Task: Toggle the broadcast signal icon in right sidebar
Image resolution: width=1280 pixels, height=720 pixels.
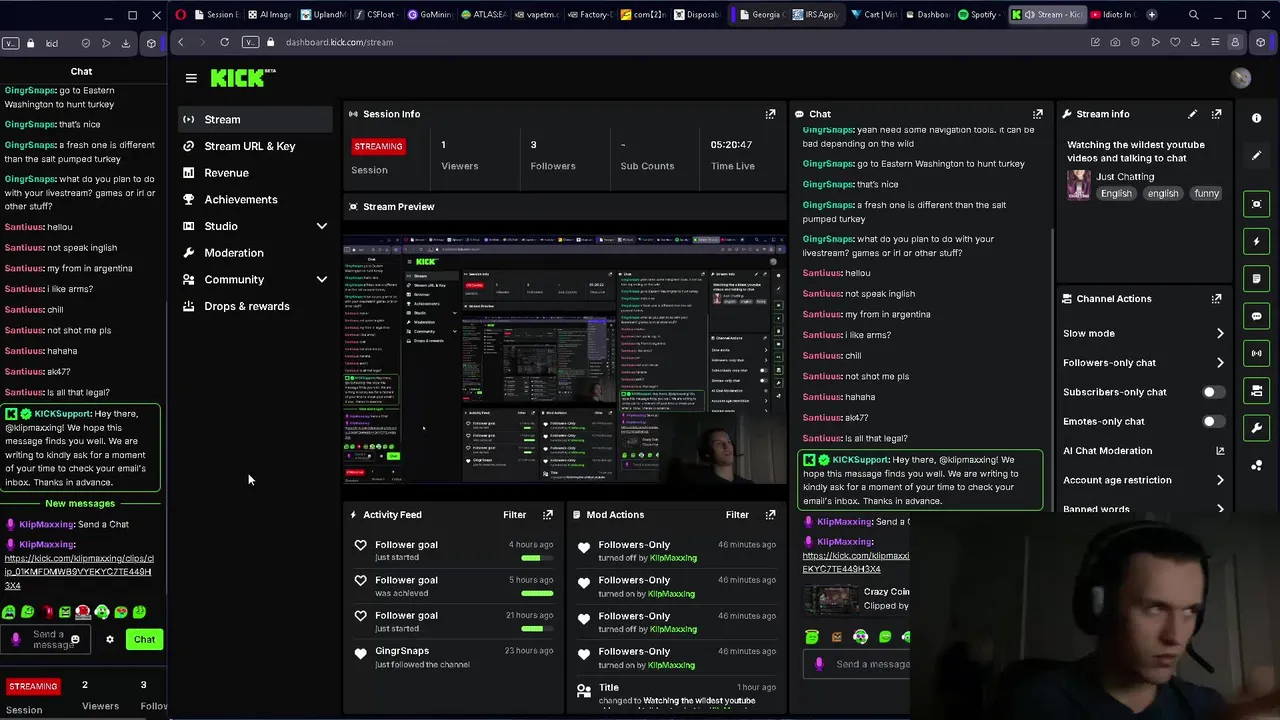Action: pyautogui.click(x=1257, y=353)
